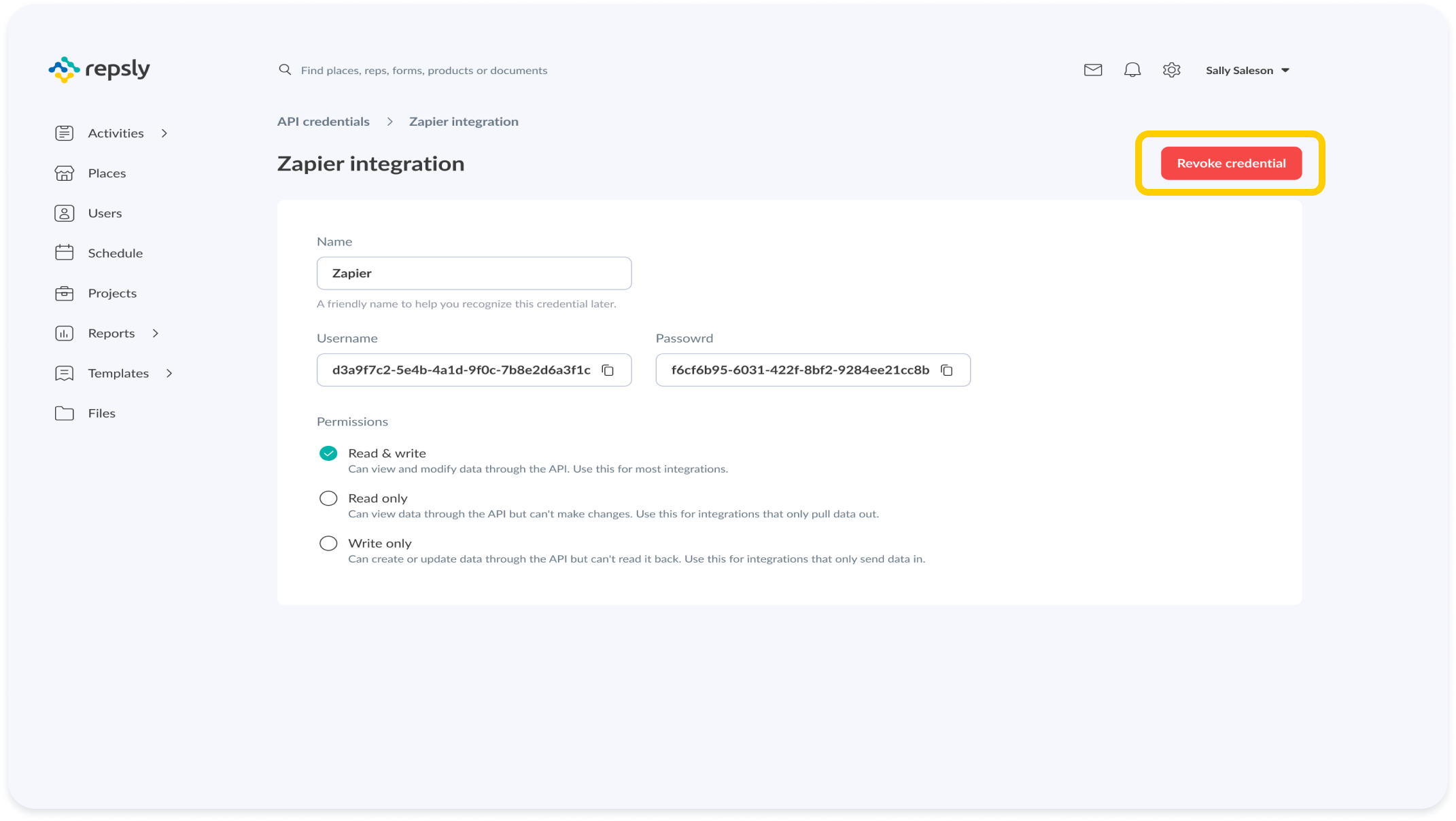The height and width of the screenshot is (821, 1456).
Task: Focus the Find places search box
Action: 423,70
